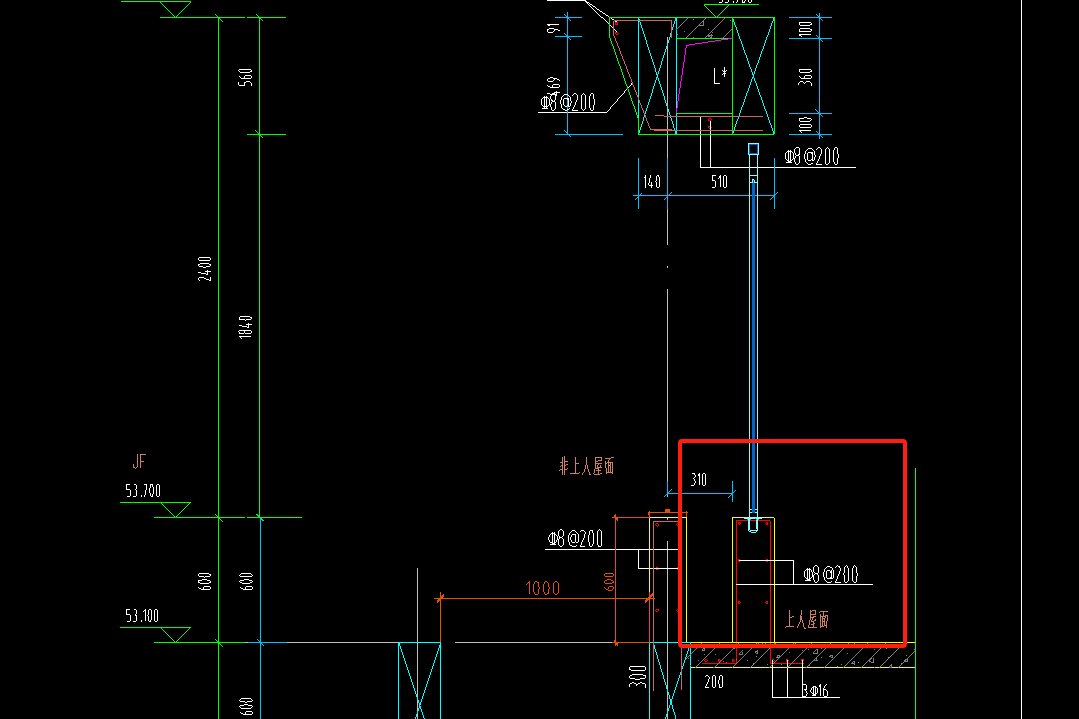Select the orange 600 vertical dimension

click(609, 581)
